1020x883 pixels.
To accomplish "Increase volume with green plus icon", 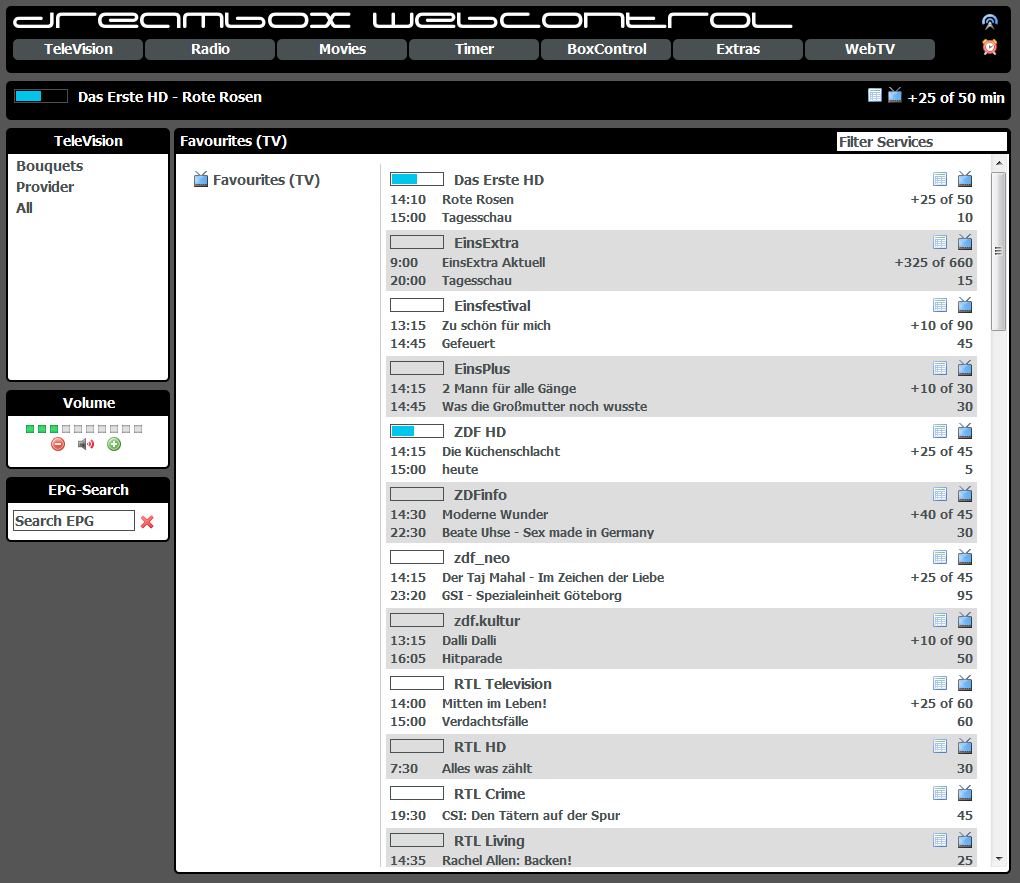I will [114, 444].
